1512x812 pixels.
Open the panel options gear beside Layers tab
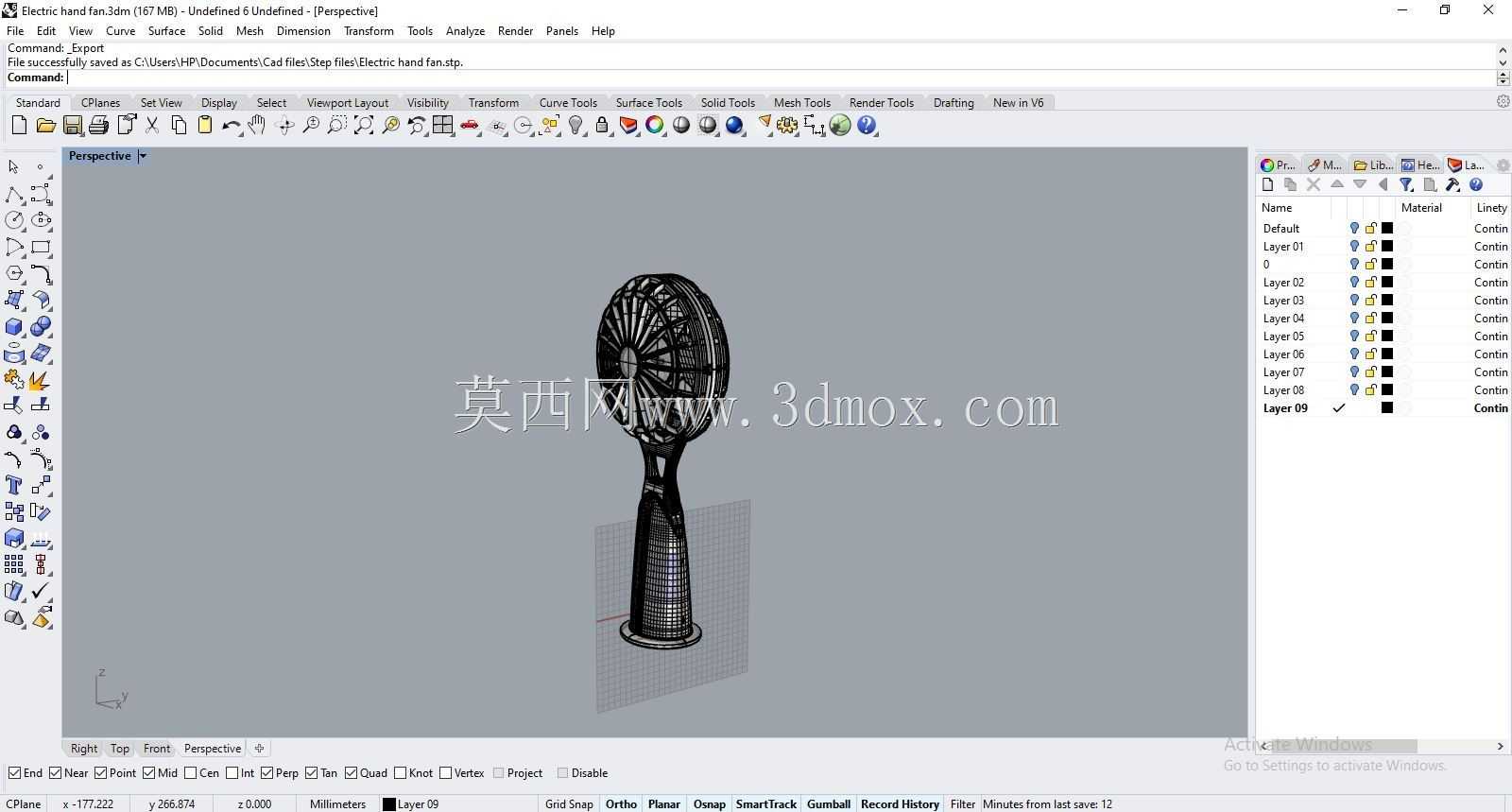point(1503,165)
